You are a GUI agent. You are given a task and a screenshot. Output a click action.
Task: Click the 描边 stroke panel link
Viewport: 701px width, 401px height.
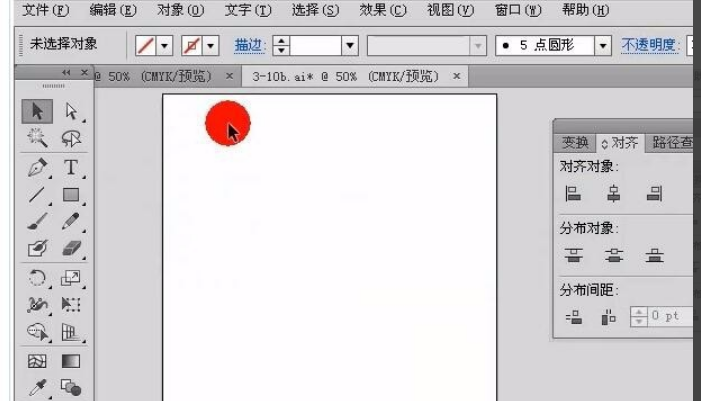point(249,45)
